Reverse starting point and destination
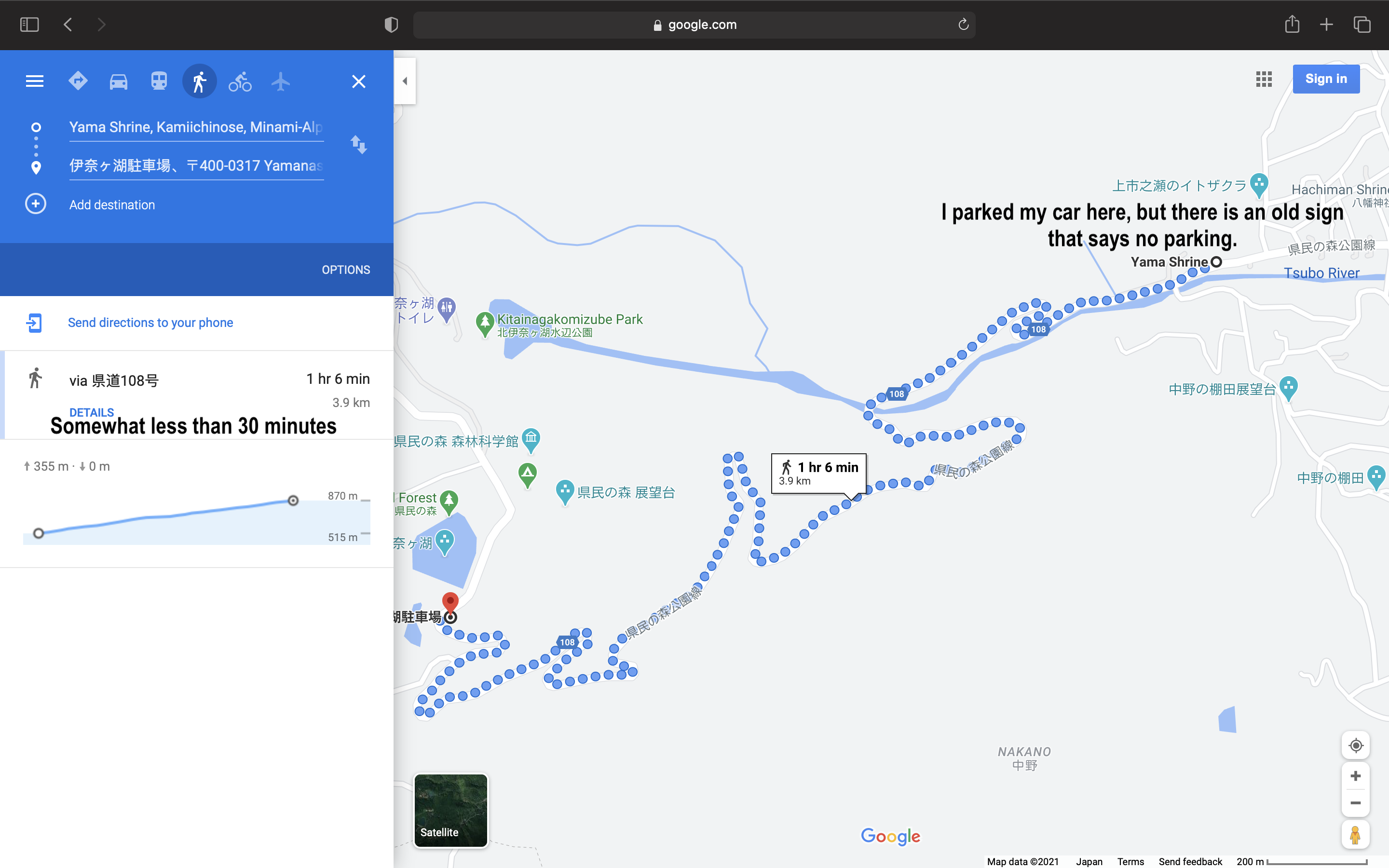Viewport: 1389px width, 868px height. tap(359, 144)
